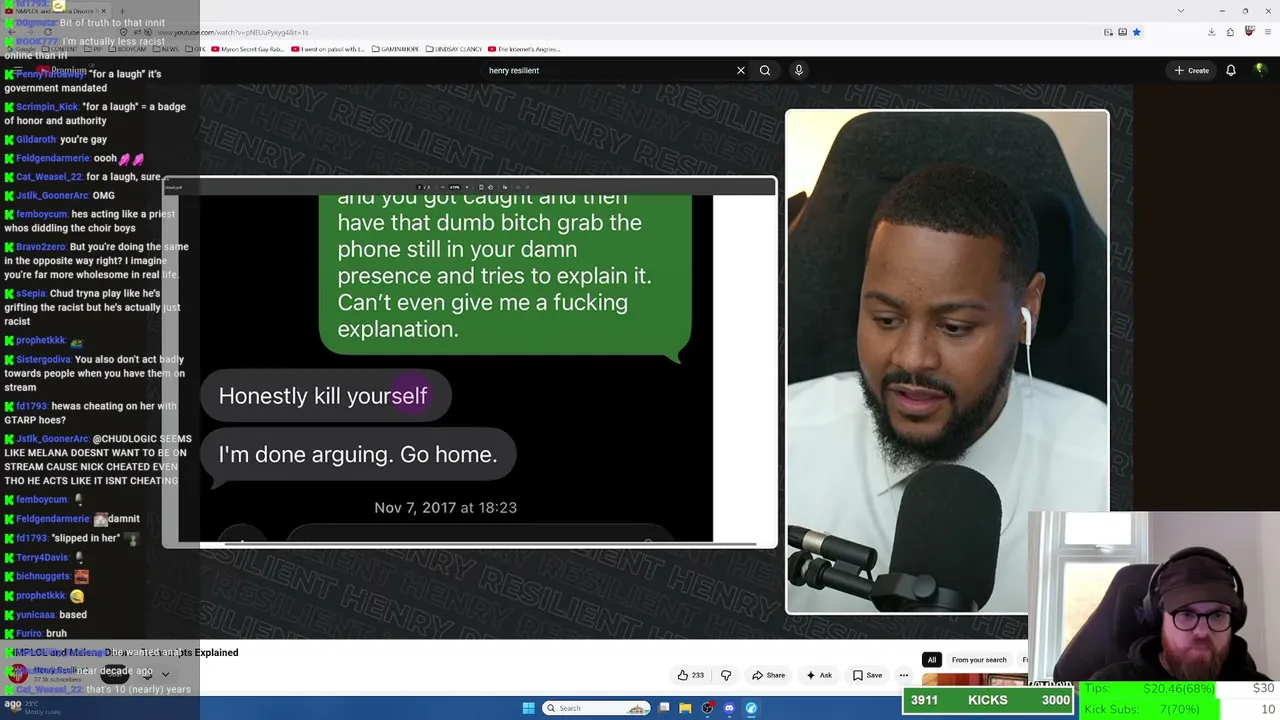
Task: Open File Explorer from the taskbar
Action: (685, 708)
